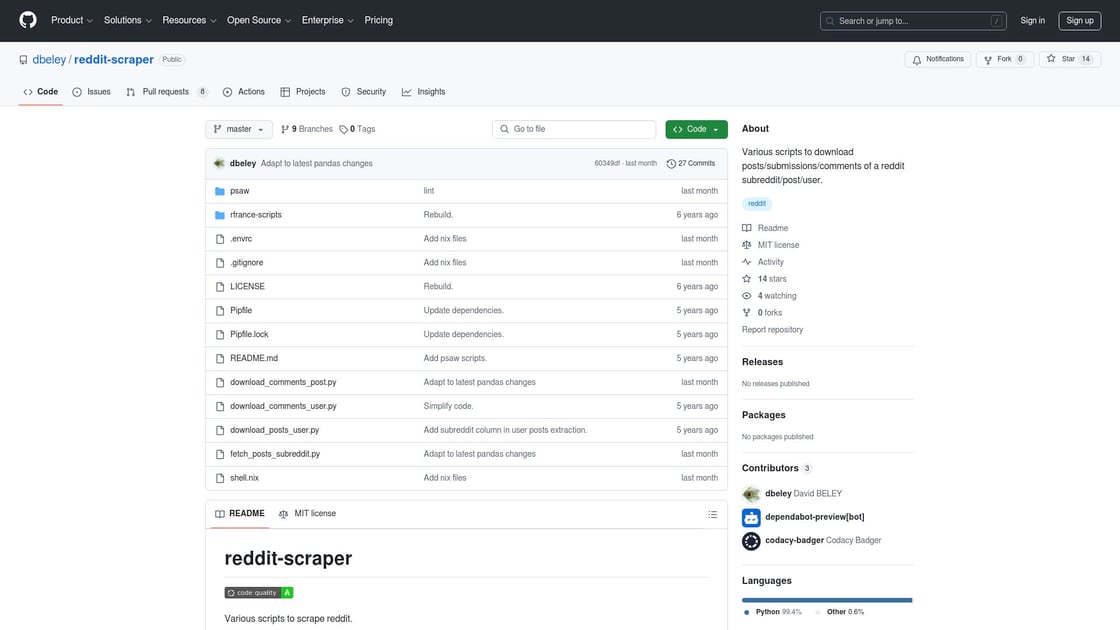Click the pulse icon beside Activity
Viewport: 1120px width, 630px height.
point(746,262)
